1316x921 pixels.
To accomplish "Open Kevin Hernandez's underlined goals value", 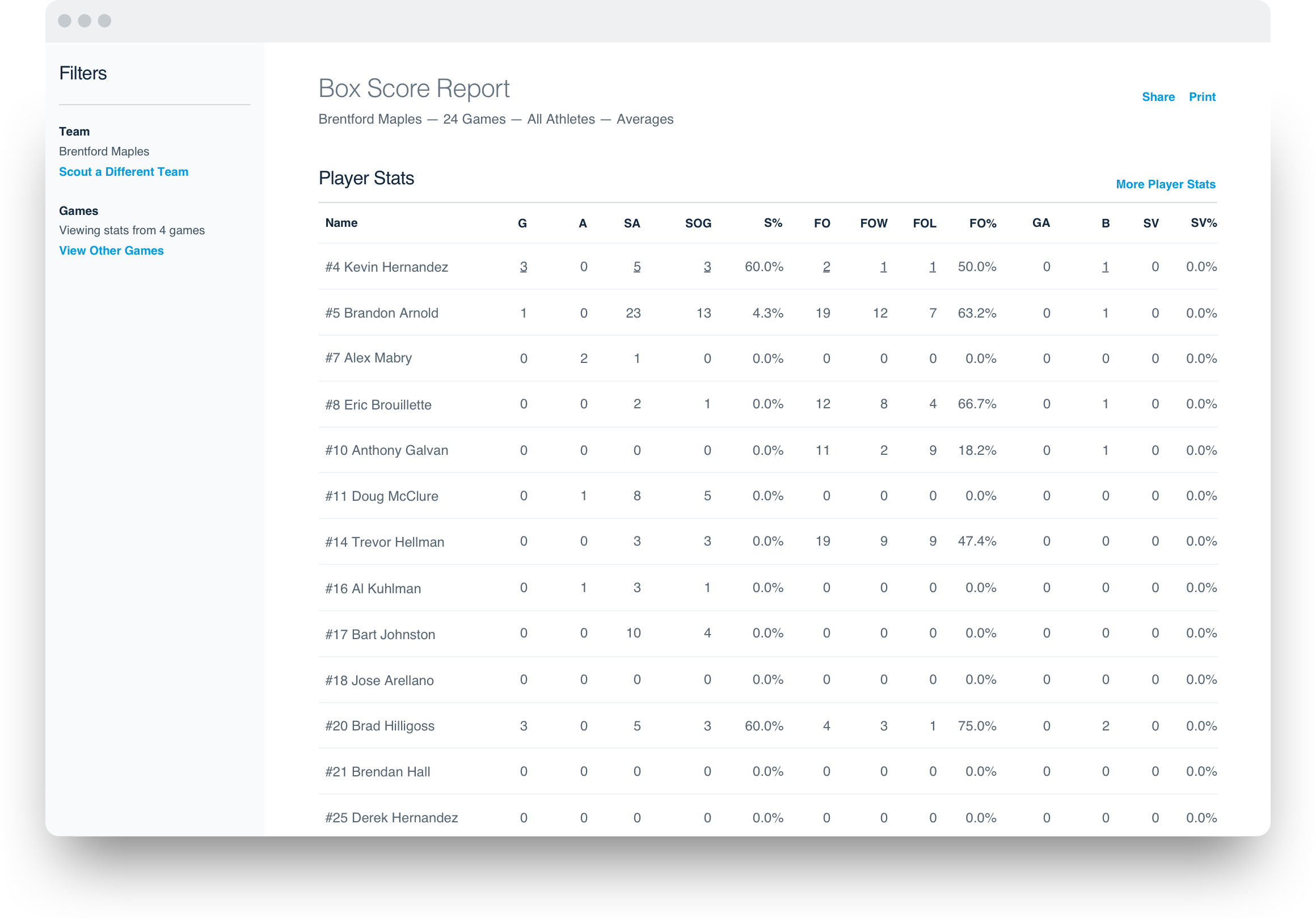I will (x=523, y=267).
